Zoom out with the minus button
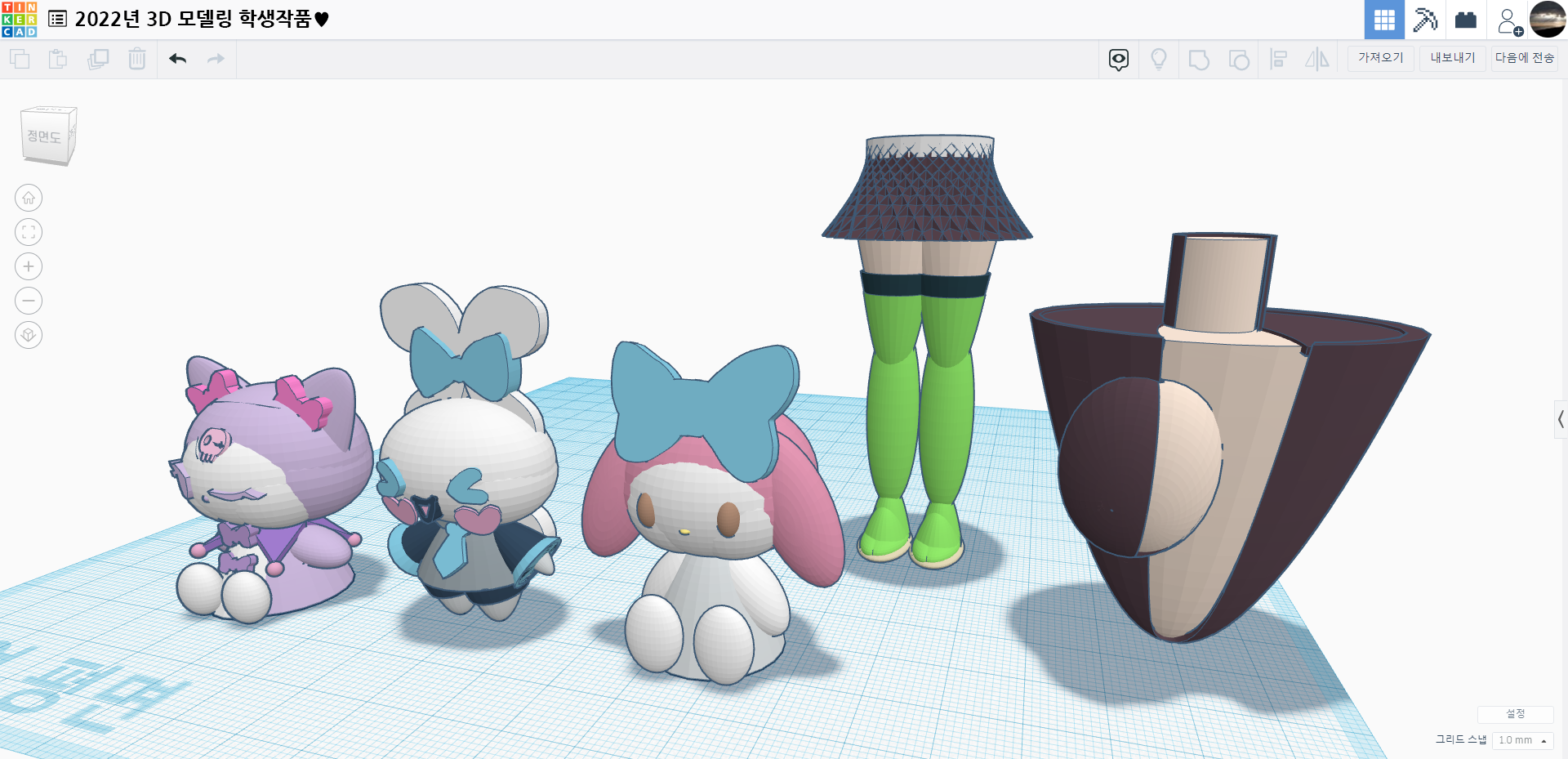Image resolution: width=1568 pixels, height=759 pixels. pyautogui.click(x=29, y=301)
